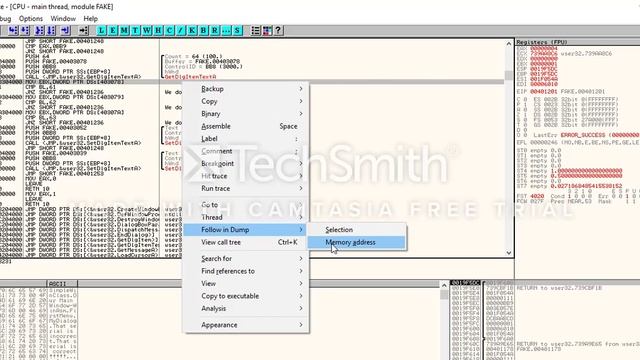640x360 pixels.
Task: Open References window with R button
Action: click(x=215, y=30)
